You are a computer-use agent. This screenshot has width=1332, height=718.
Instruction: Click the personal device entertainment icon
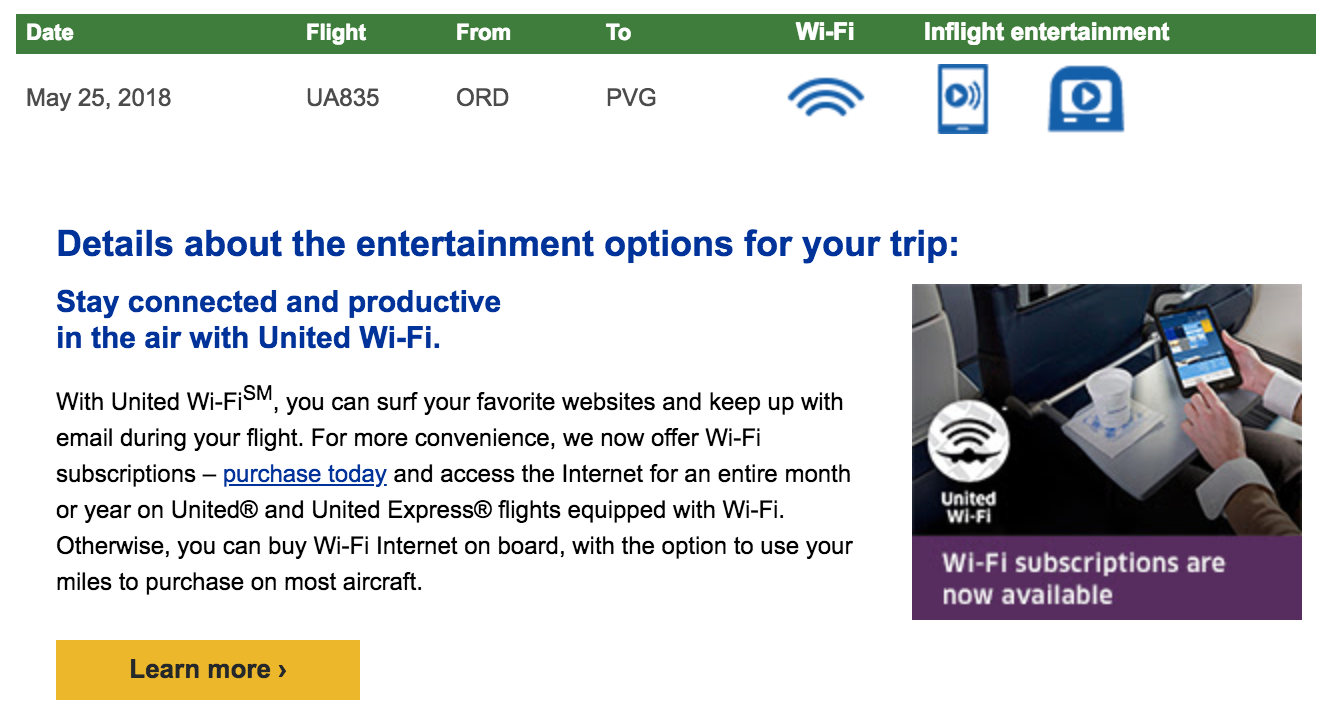962,98
